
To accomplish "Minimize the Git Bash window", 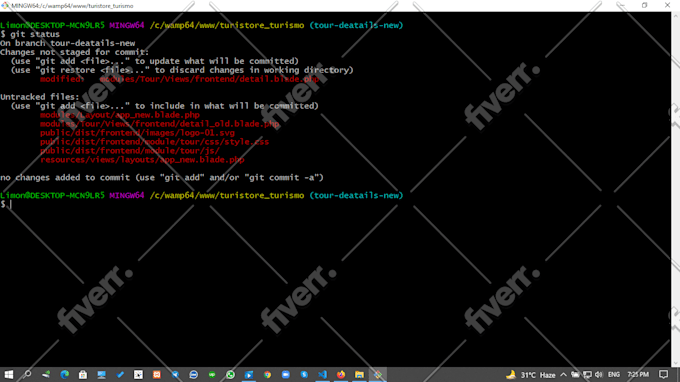I will tap(622, 6).
